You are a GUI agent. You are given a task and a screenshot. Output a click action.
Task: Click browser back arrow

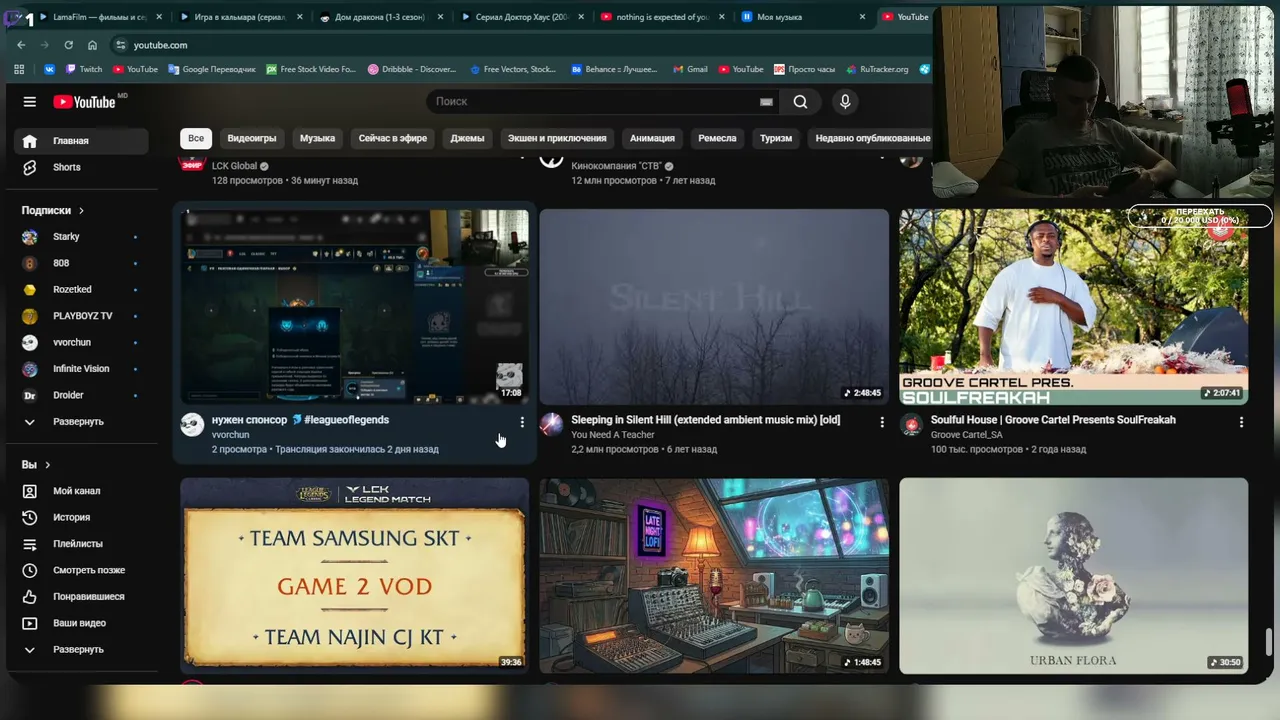pos(21,45)
